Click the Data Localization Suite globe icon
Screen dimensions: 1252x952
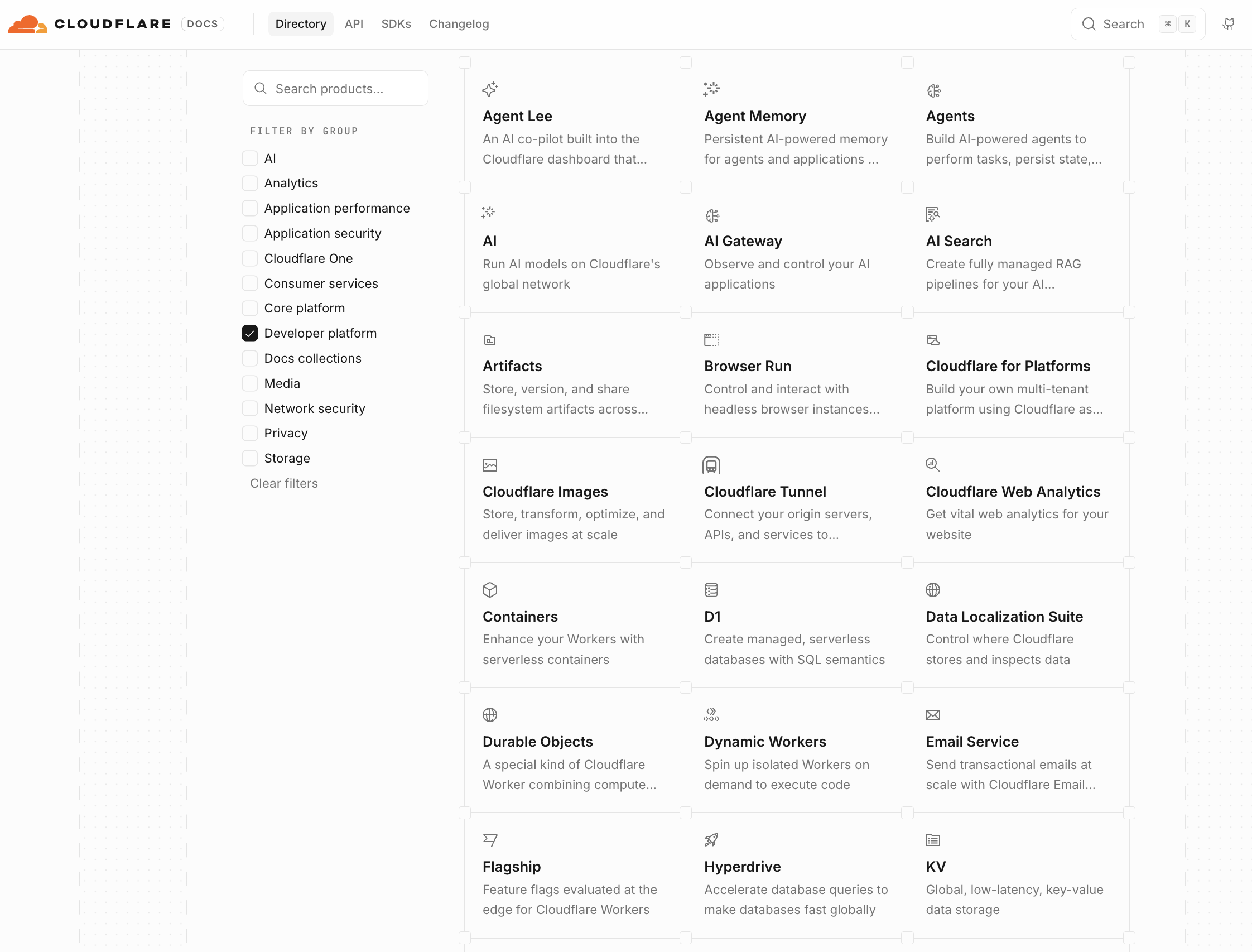pyautogui.click(x=933, y=590)
